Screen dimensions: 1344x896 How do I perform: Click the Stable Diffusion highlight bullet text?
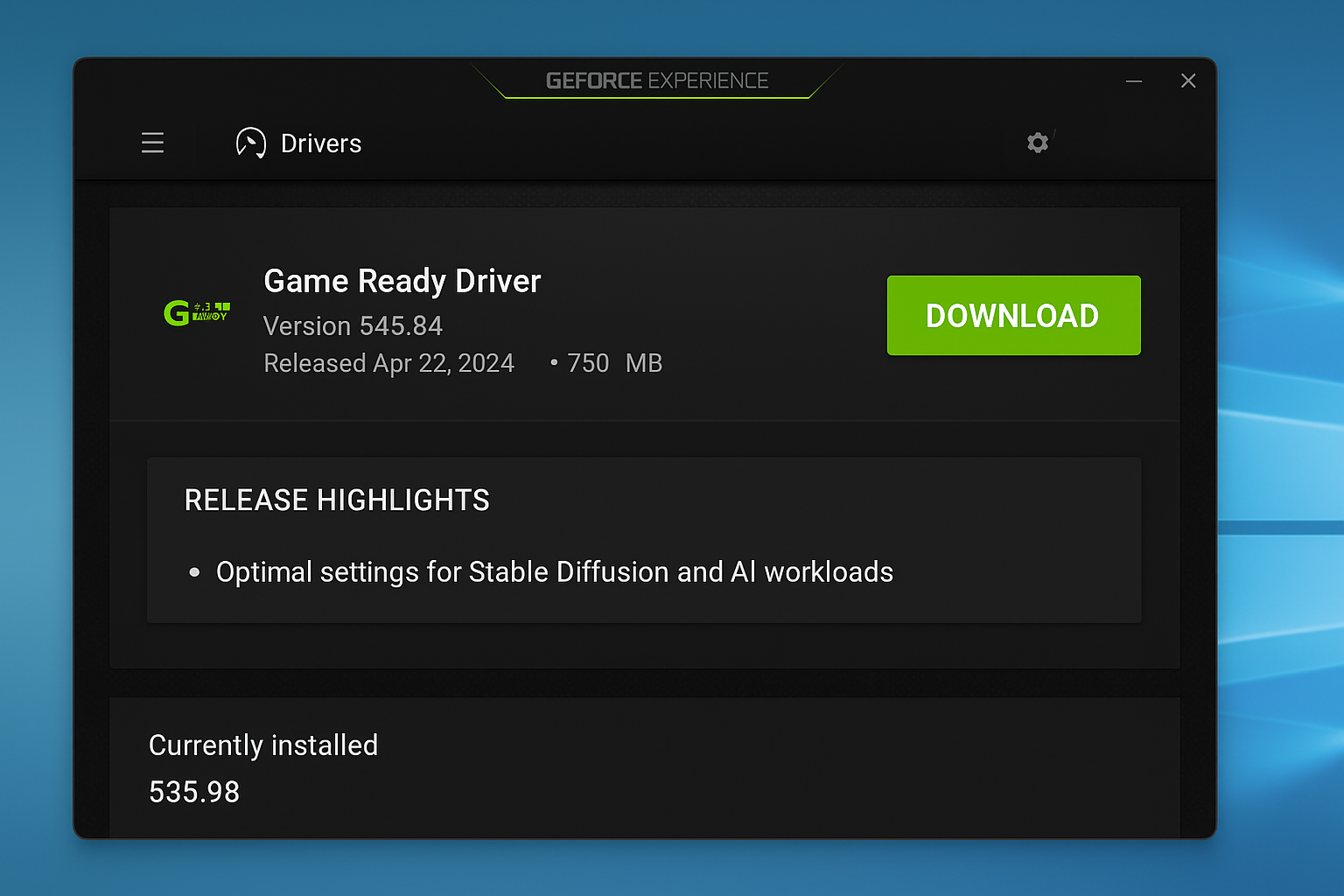coord(555,572)
